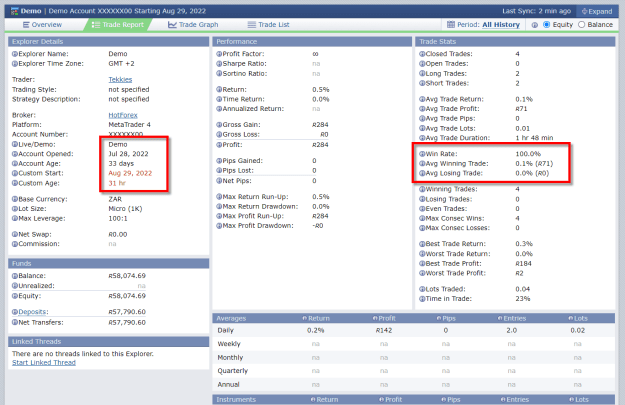Click the Avg Trade Duration value

pos(534,138)
